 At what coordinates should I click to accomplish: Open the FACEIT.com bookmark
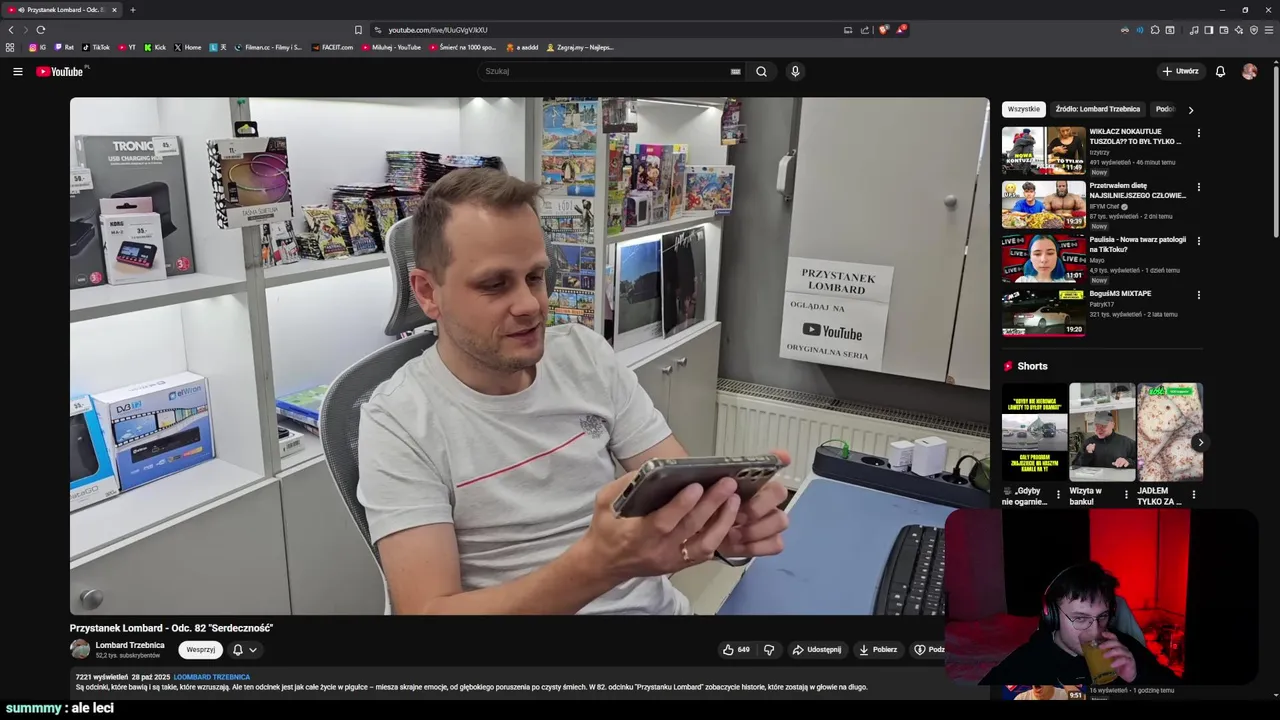pos(332,47)
